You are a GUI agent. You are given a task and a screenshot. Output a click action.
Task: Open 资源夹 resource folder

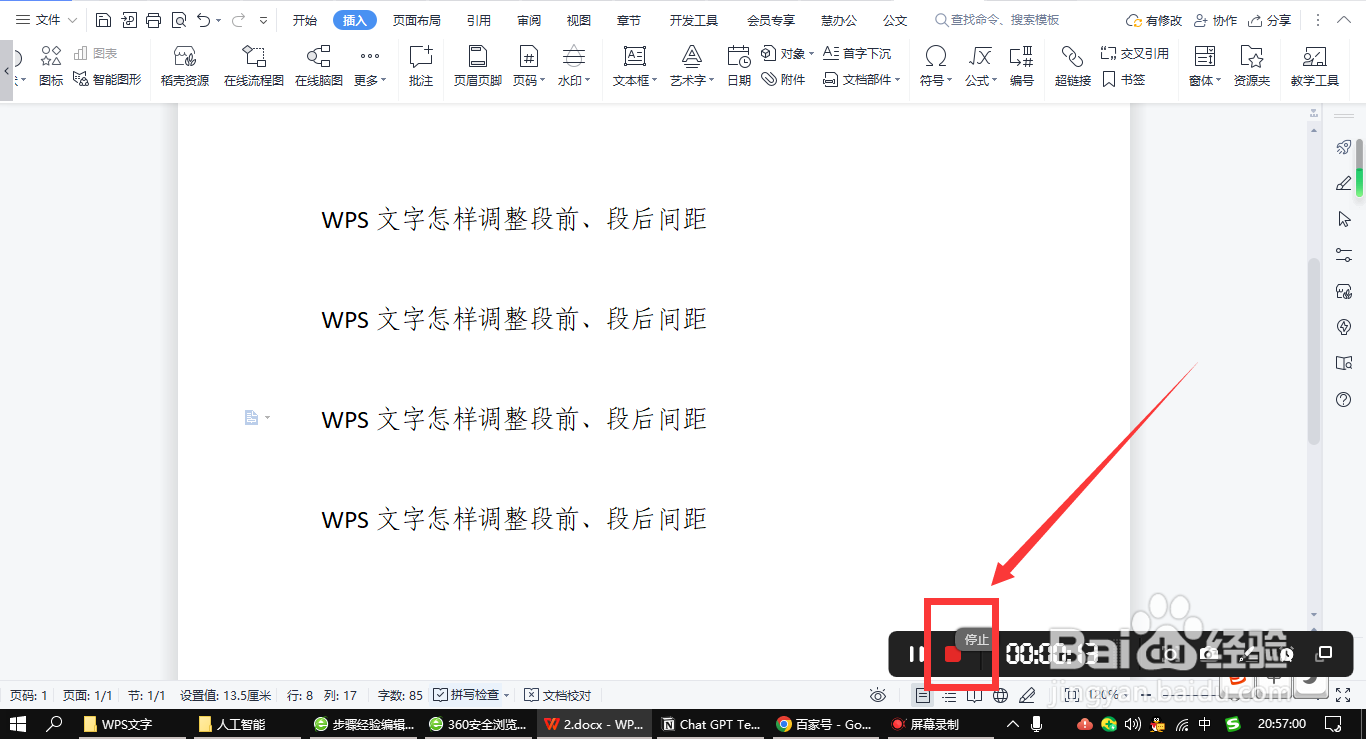click(x=1252, y=66)
